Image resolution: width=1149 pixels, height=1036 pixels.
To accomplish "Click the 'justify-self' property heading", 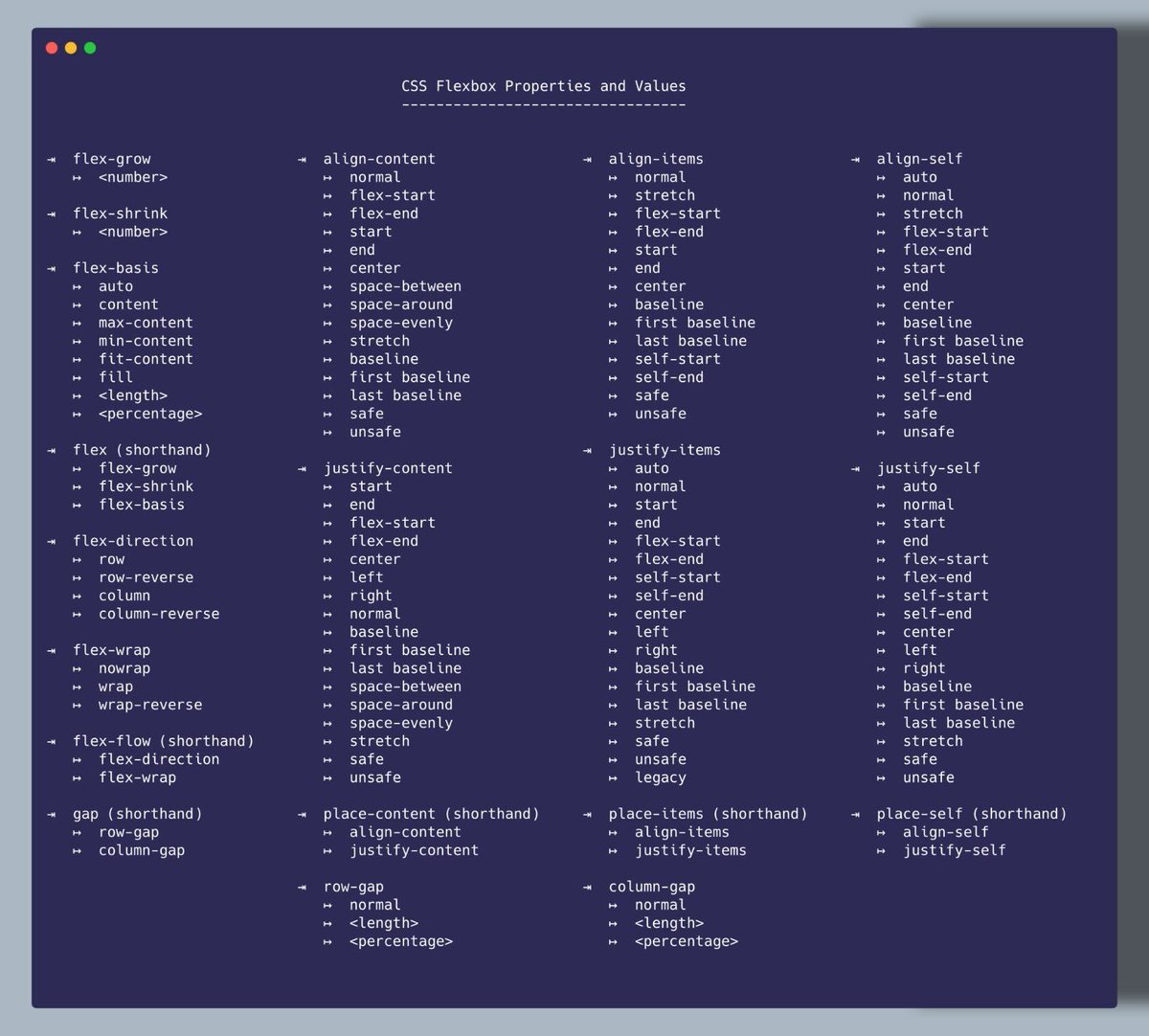I will (x=929, y=468).
